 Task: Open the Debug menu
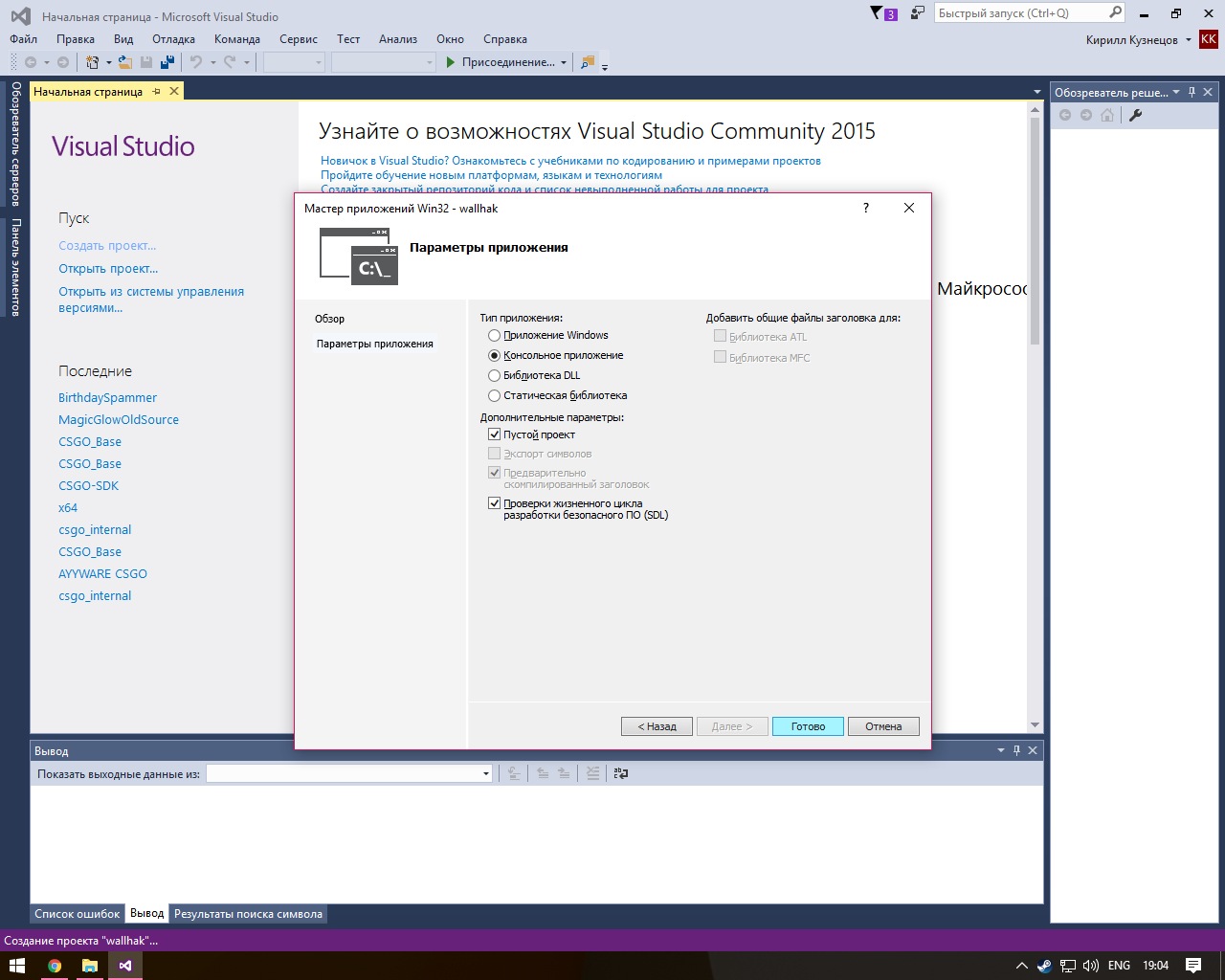173,39
